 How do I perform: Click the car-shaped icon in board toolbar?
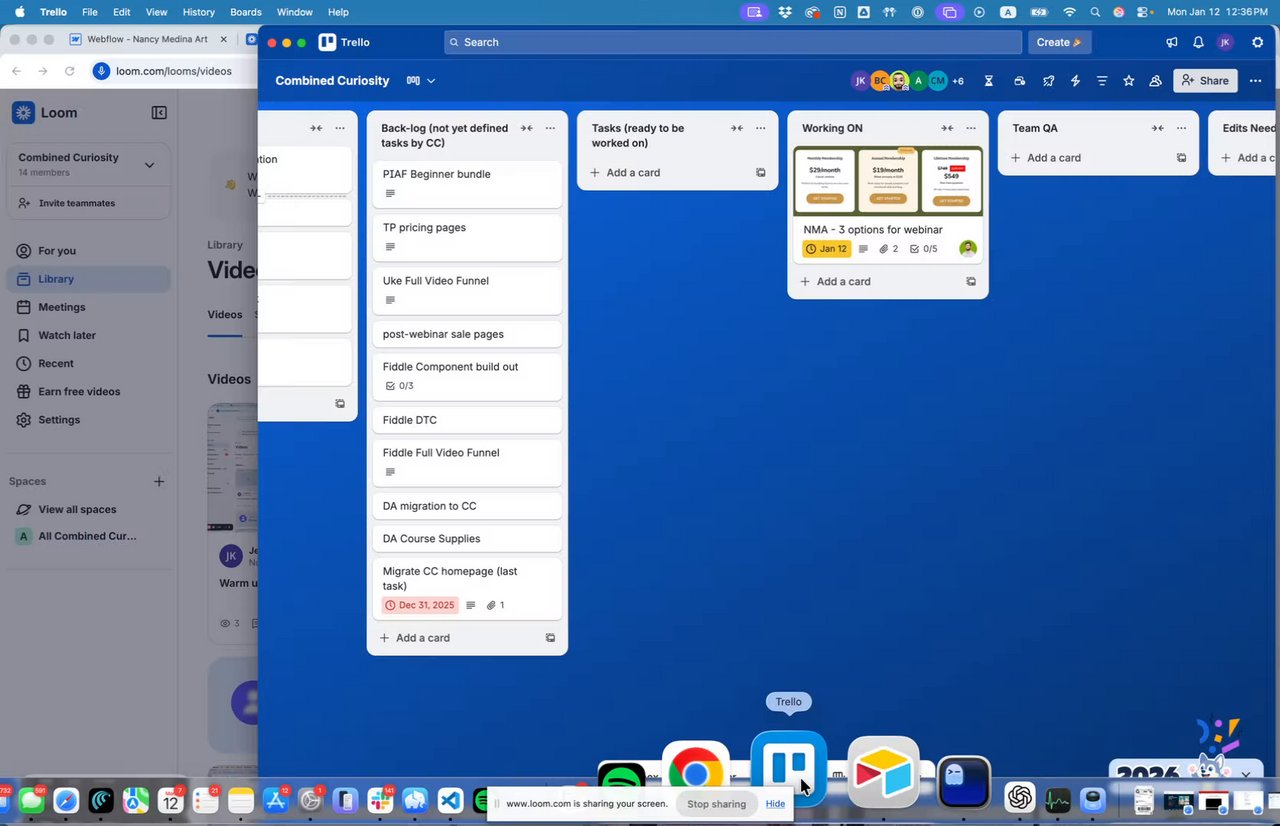coord(1019,81)
